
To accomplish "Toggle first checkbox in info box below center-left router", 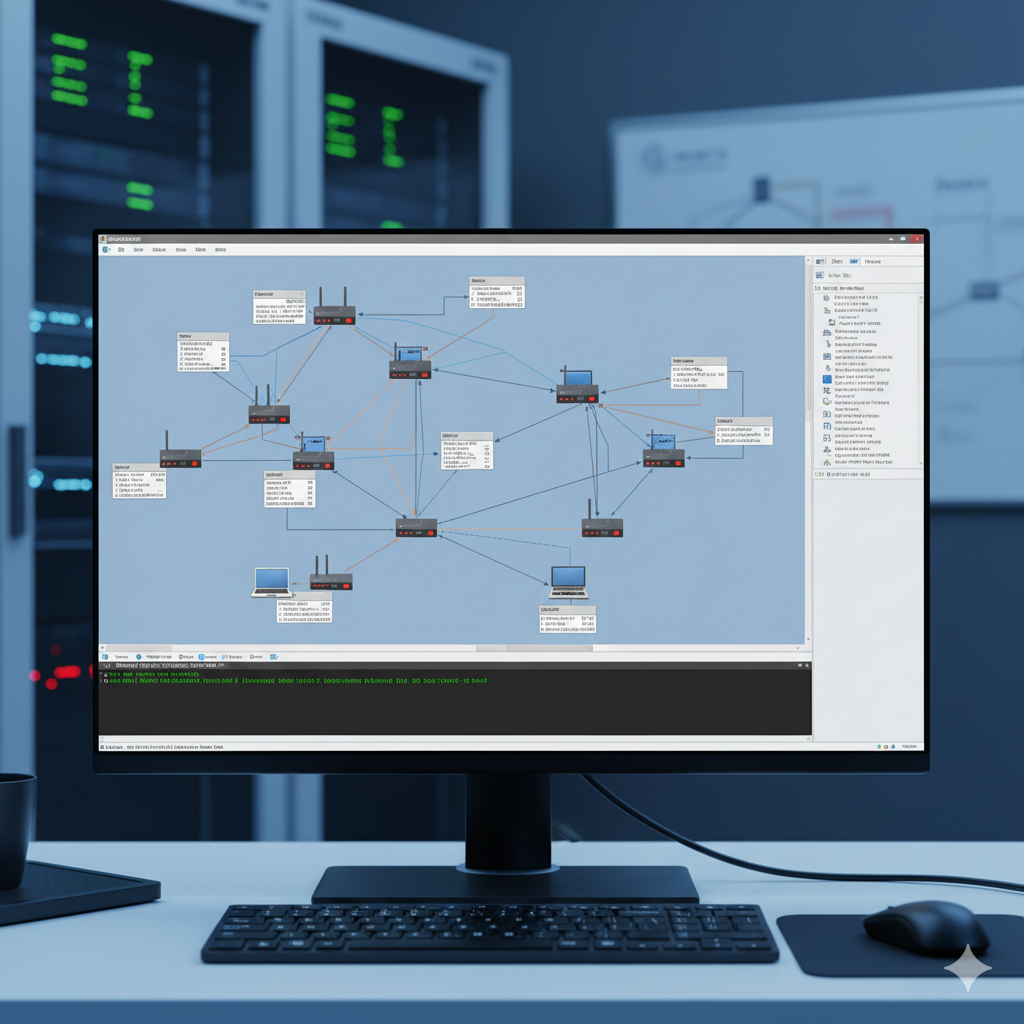I will pos(310,483).
